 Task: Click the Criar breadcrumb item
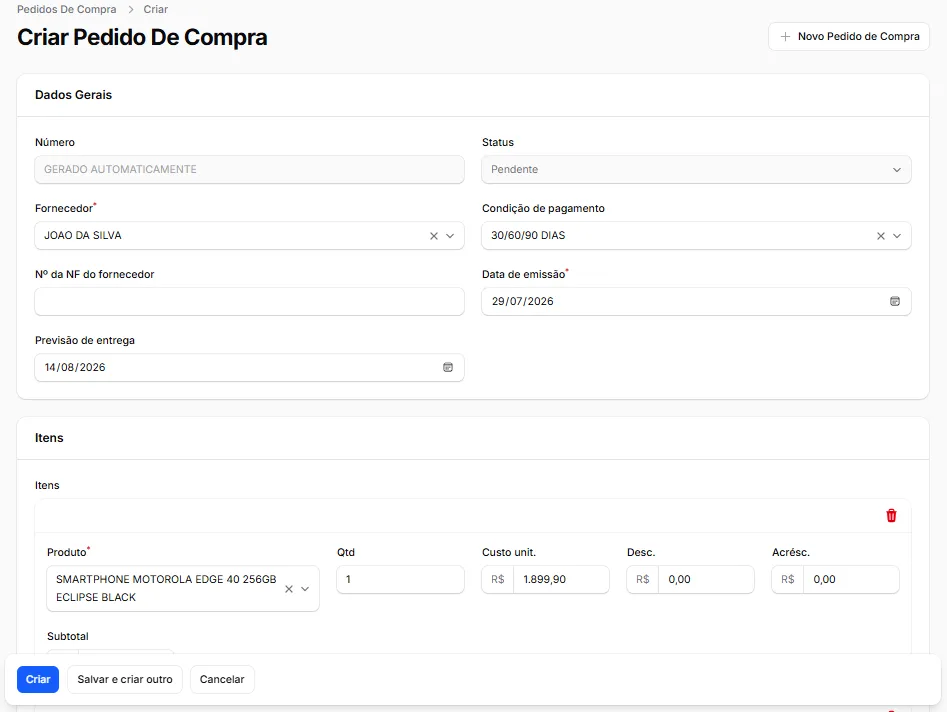(x=155, y=10)
